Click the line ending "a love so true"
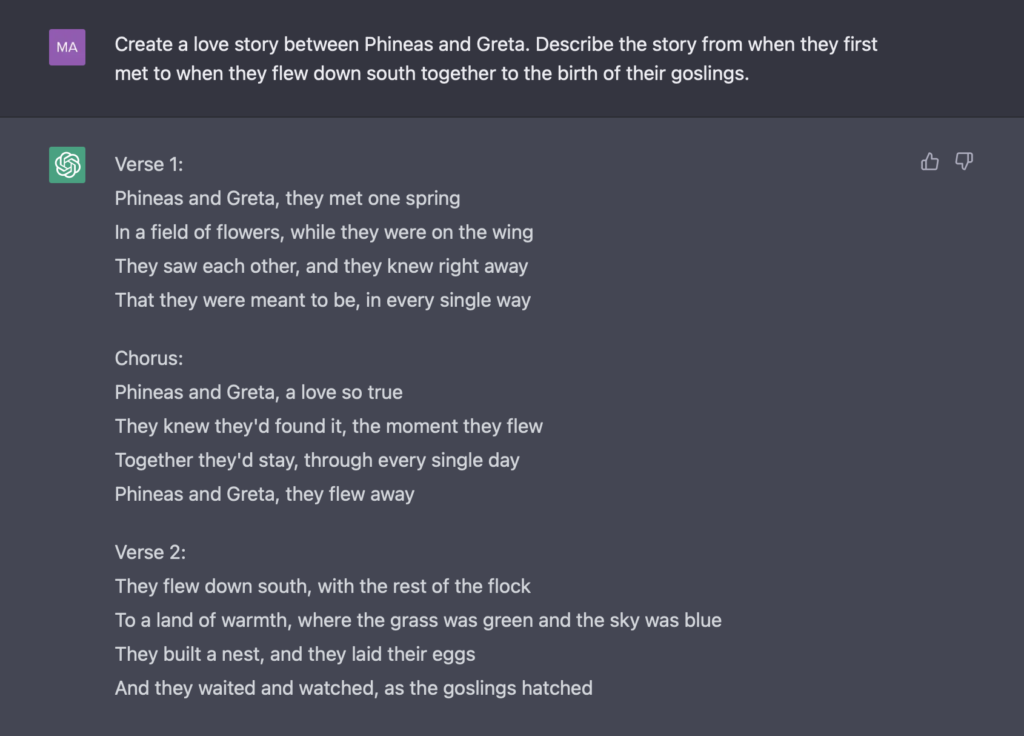The image size is (1024, 736). click(258, 392)
